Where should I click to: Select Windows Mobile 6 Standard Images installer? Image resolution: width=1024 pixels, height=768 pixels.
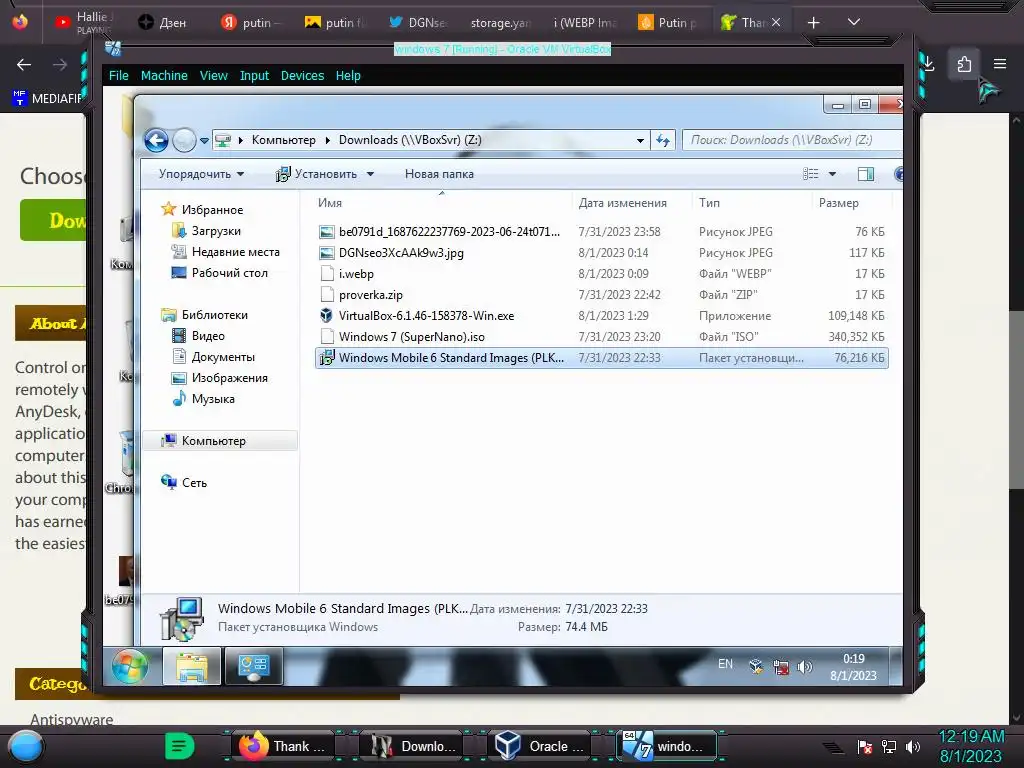click(601, 358)
